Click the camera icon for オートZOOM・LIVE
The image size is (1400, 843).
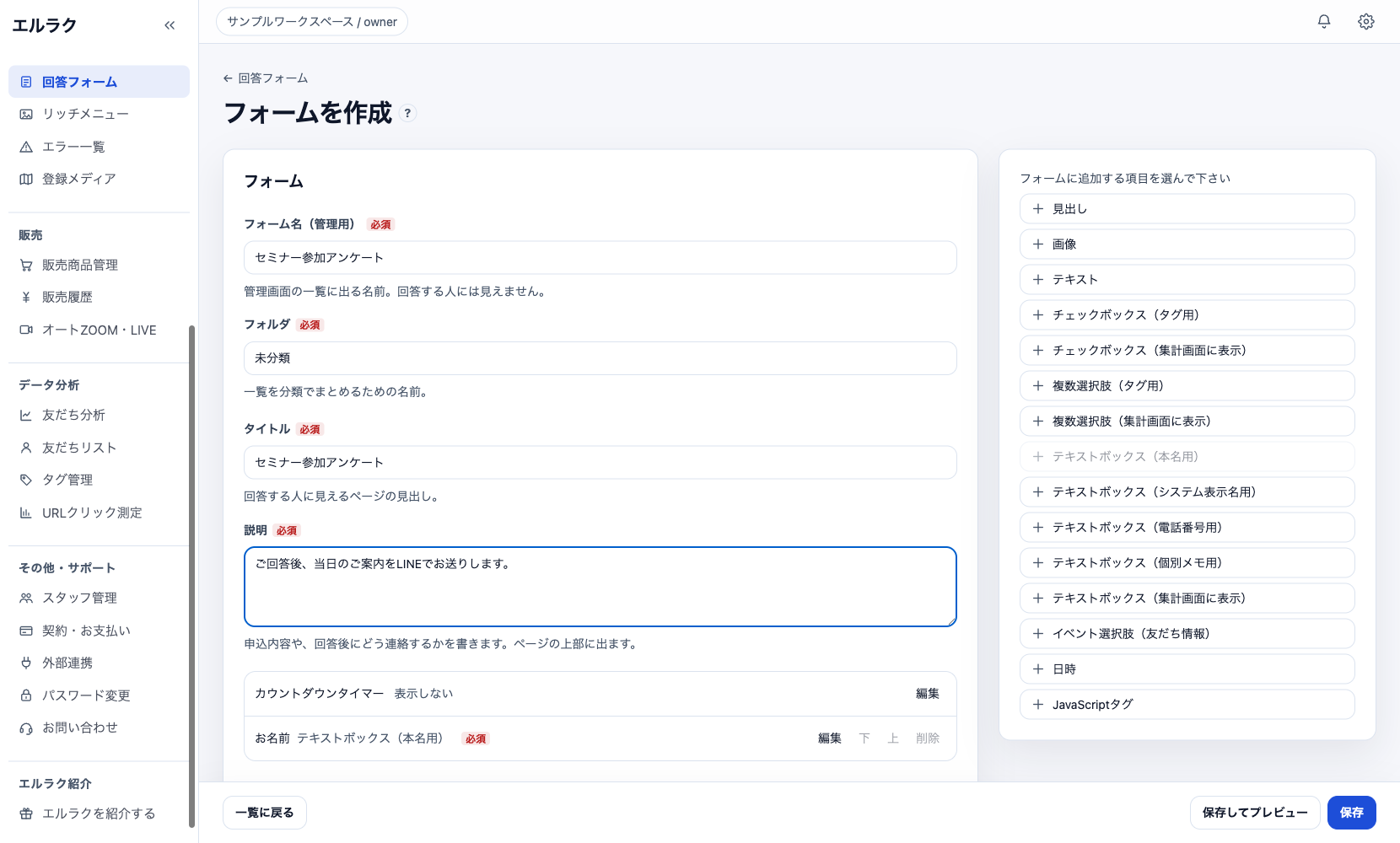pyautogui.click(x=26, y=330)
